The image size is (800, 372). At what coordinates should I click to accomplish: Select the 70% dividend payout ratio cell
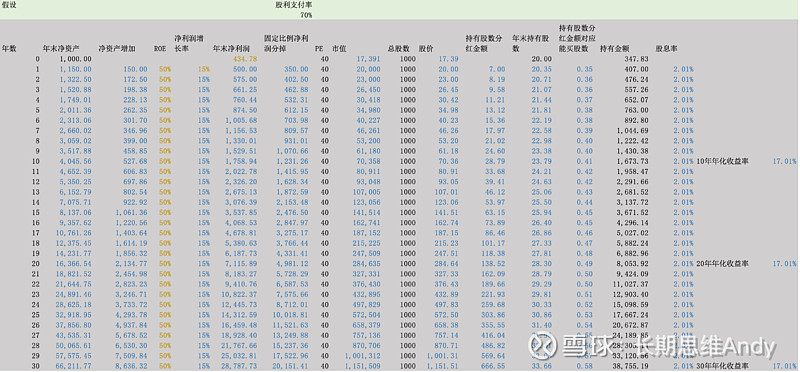click(x=306, y=15)
